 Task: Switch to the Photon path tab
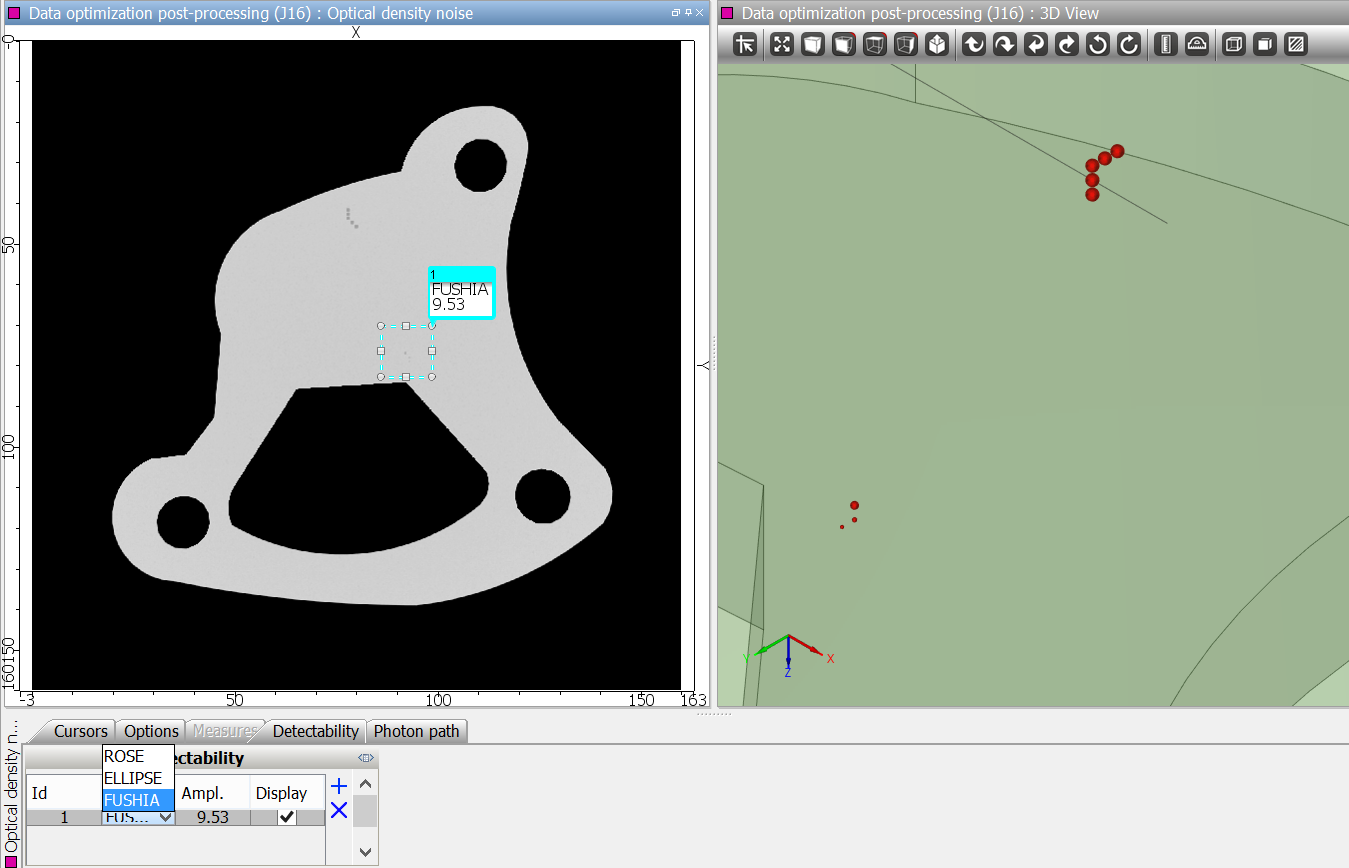[416, 731]
